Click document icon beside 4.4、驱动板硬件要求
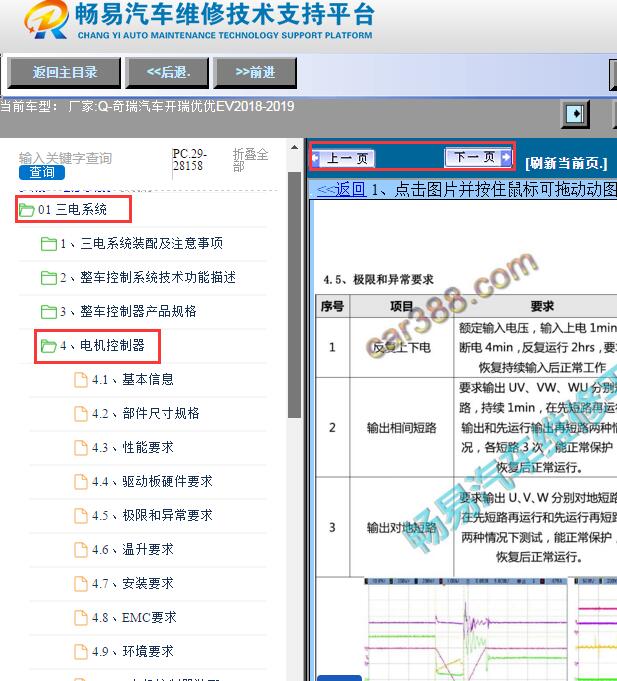Image resolution: width=617 pixels, height=681 pixels. click(81, 481)
